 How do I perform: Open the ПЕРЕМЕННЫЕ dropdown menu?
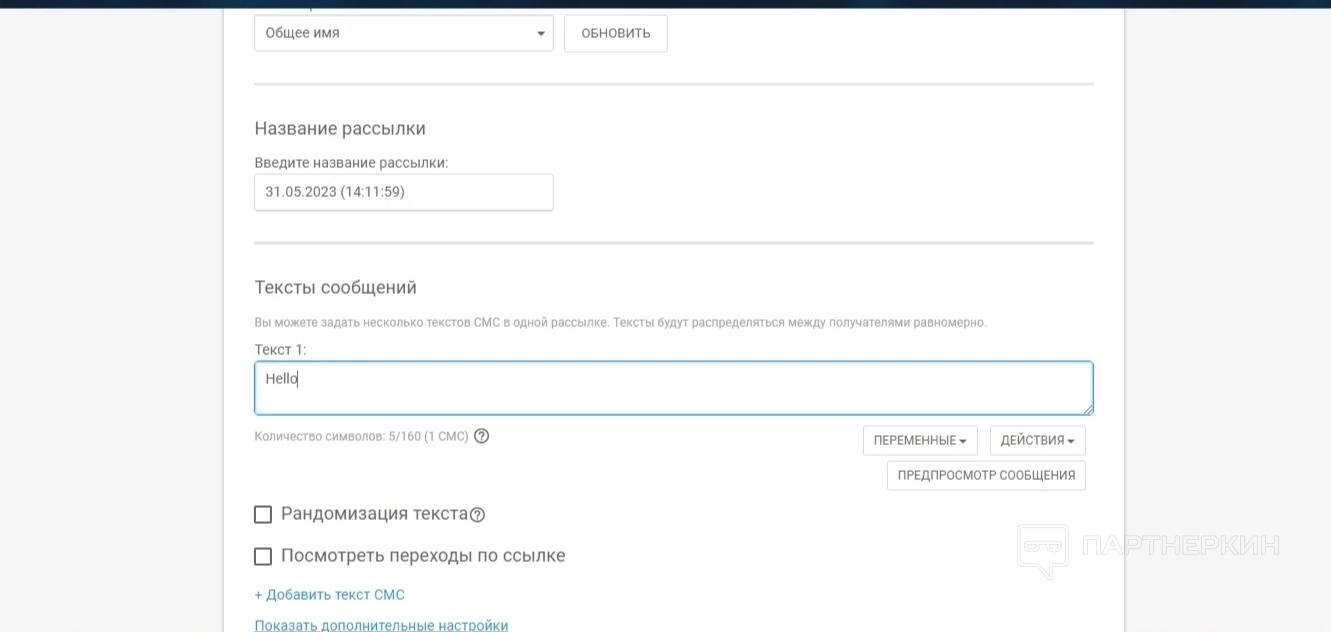[920, 441]
